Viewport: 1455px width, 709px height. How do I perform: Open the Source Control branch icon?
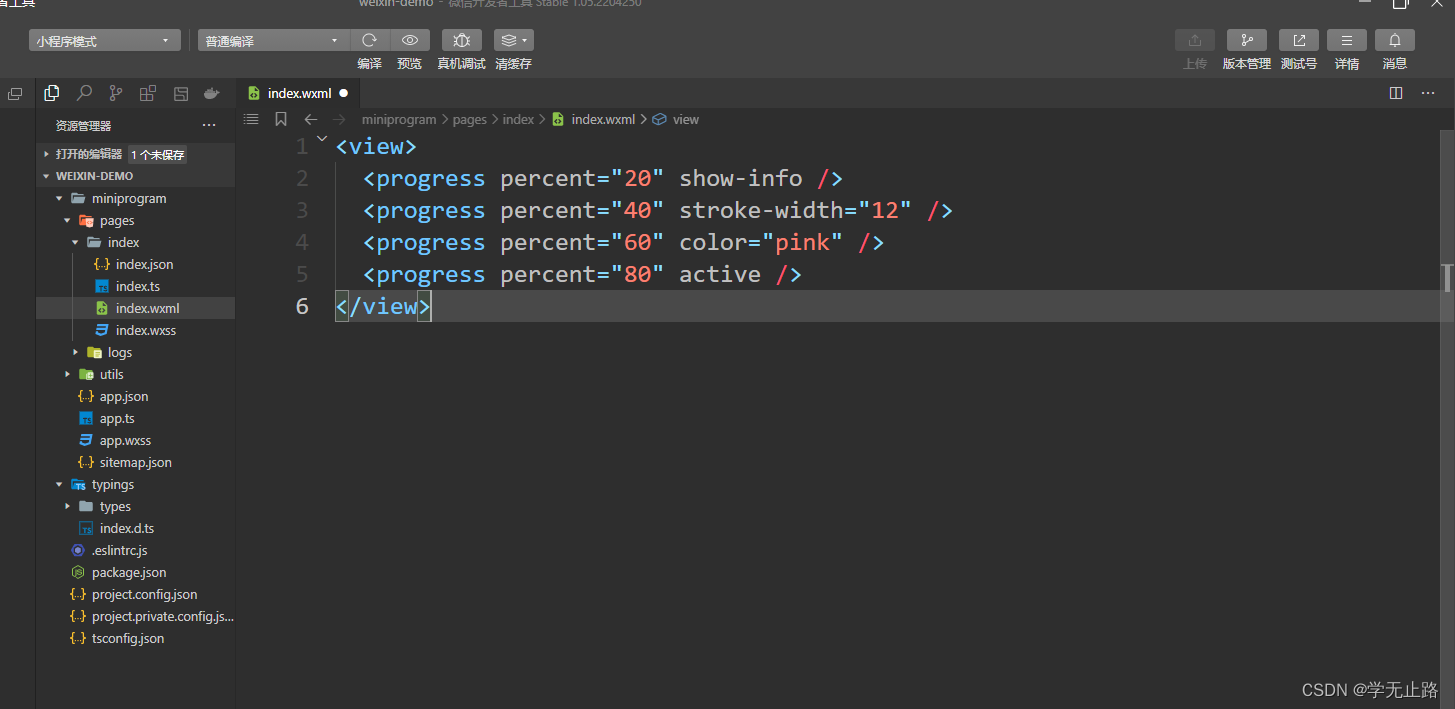(x=116, y=93)
